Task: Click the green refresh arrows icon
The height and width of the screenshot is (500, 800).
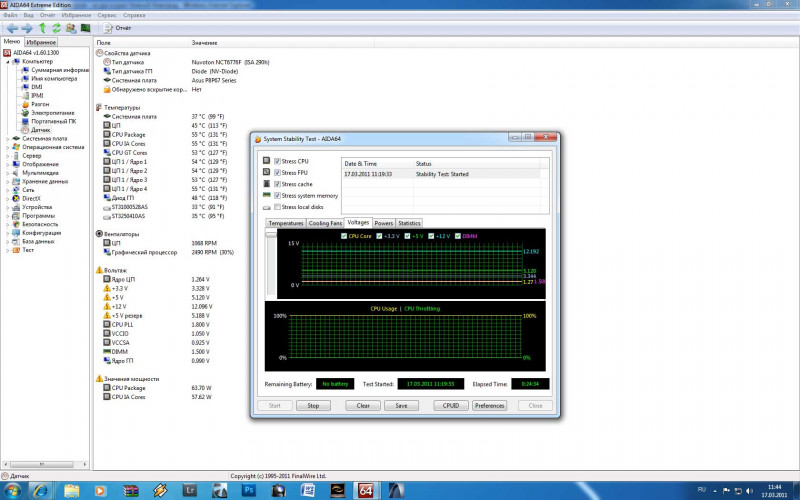Action: coord(56,28)
